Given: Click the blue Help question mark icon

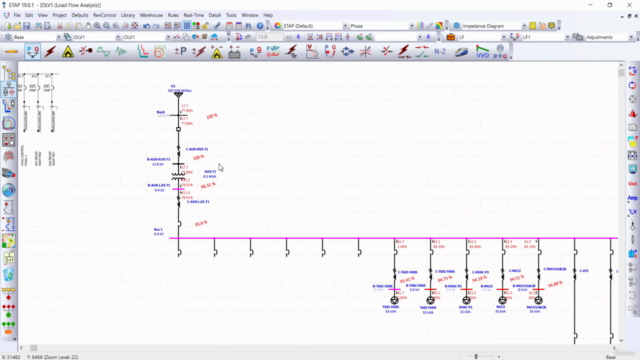Looking at the screenshot, I should [260, 26].
